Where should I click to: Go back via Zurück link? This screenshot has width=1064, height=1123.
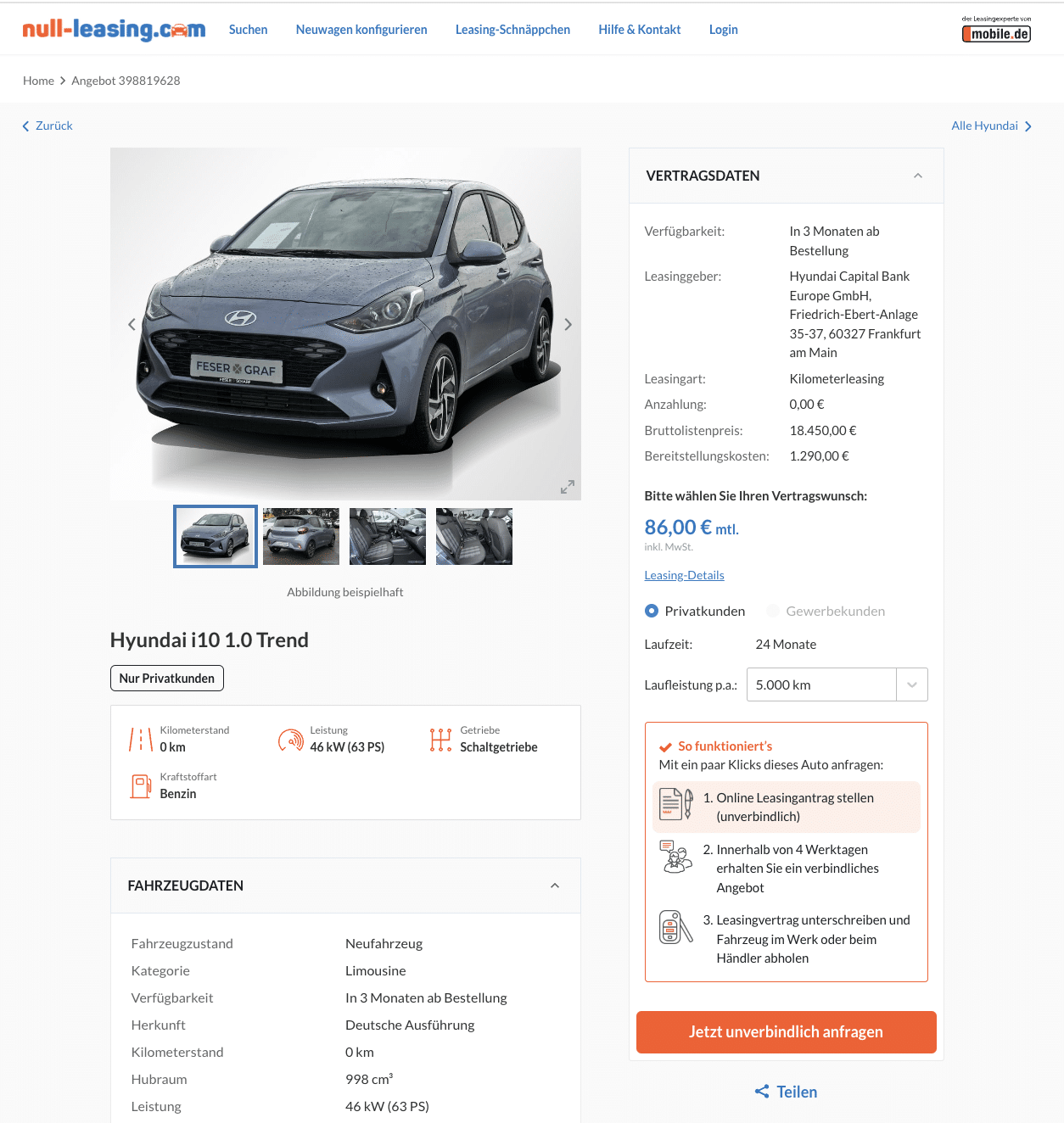[48, 126]
